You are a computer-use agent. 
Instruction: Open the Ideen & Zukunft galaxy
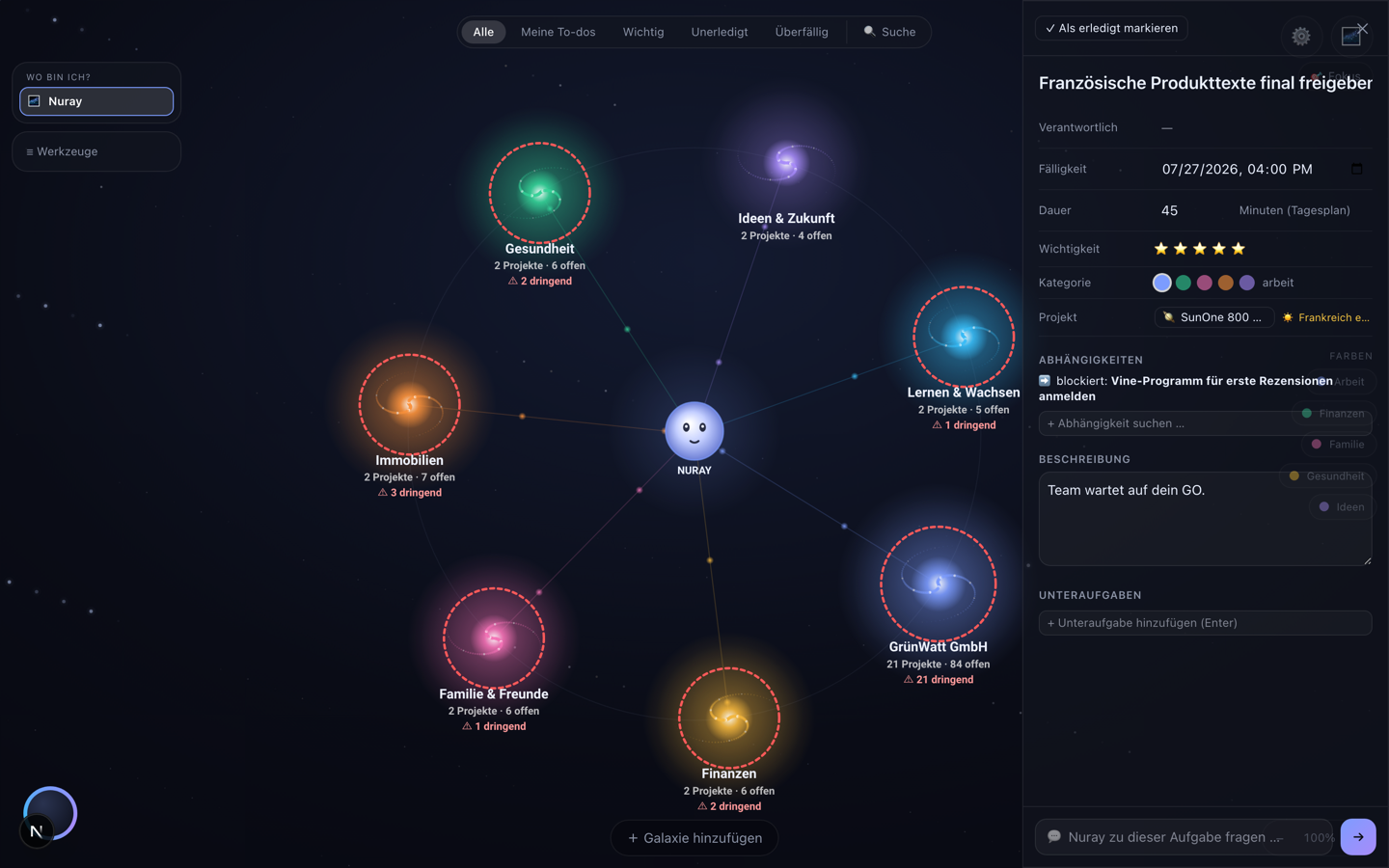coord(786,162)
